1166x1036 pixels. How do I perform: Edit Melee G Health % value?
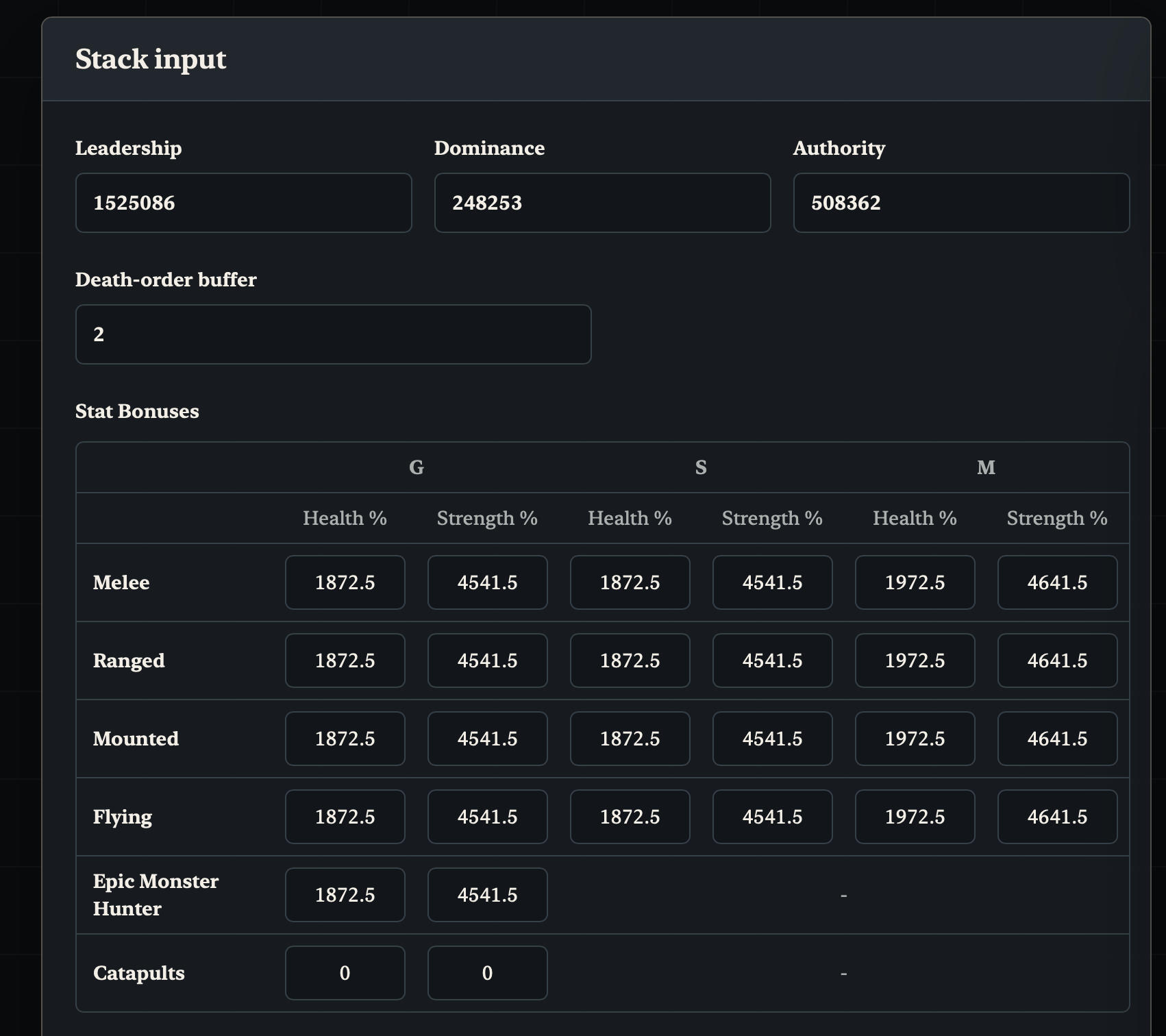[x=345, y=582]
